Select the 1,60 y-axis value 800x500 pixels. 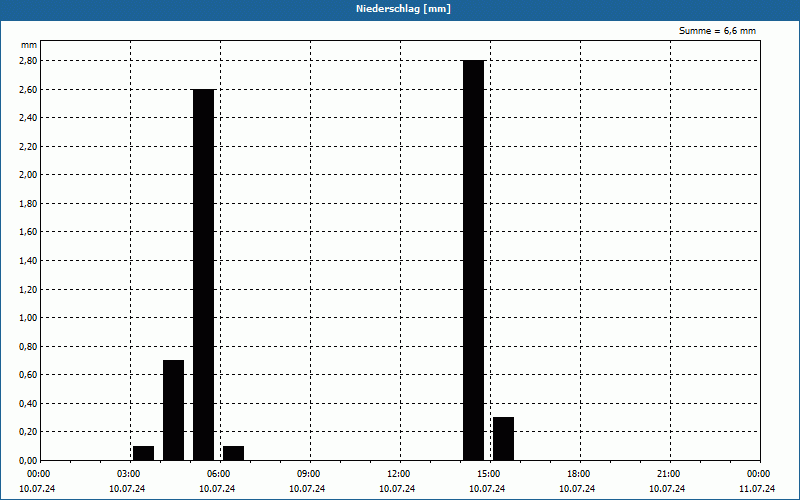[x=29, y=232]
